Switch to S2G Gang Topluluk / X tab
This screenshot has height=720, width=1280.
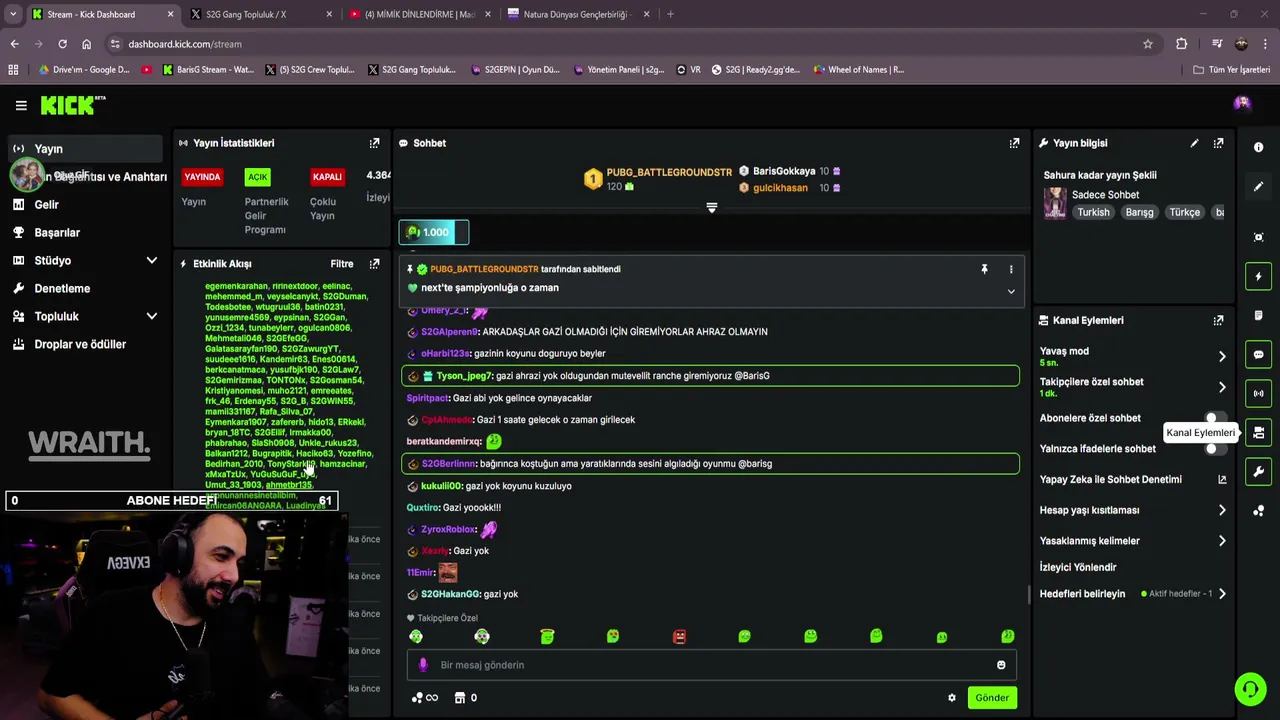point(262,14)
